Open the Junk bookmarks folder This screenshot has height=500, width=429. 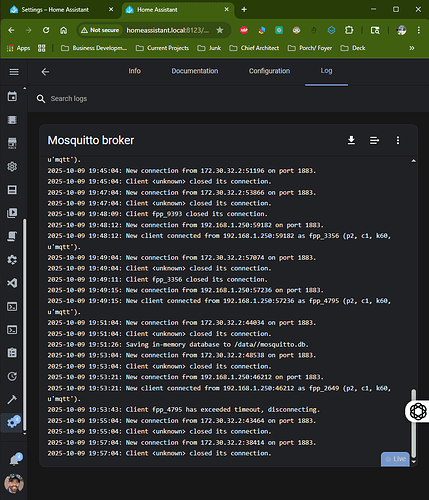point(209,48)
